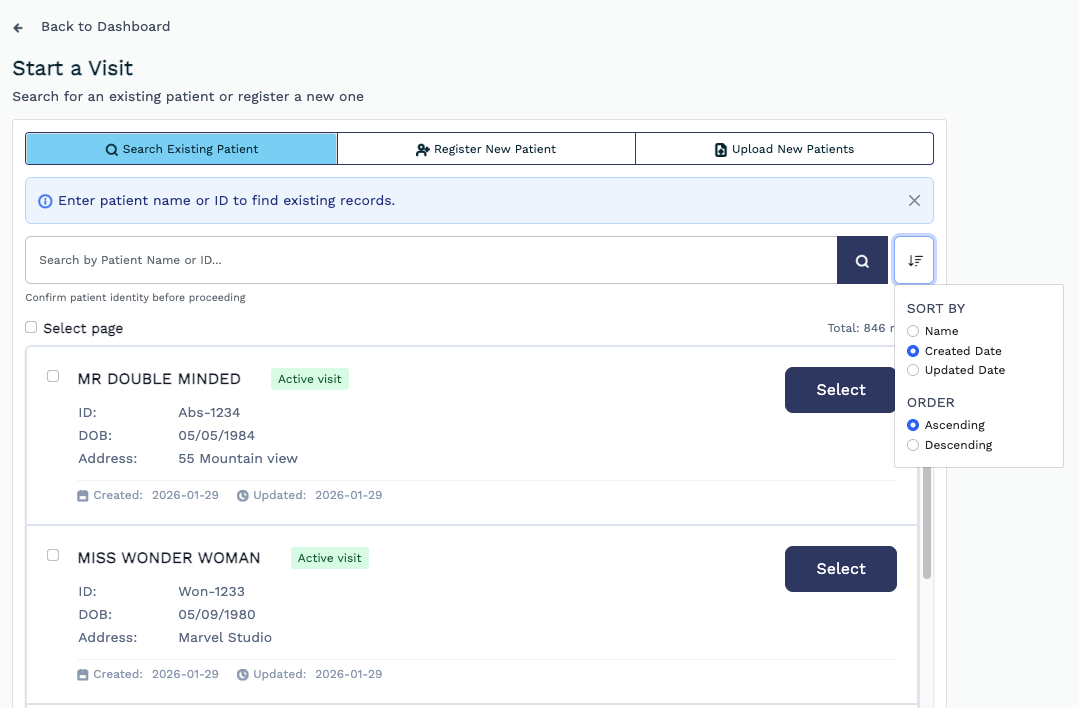Image resolution: width=1079 pixels, height=708 pixels.
Task: Open the Upload New Patients tab
Action: tap(784, 149)
